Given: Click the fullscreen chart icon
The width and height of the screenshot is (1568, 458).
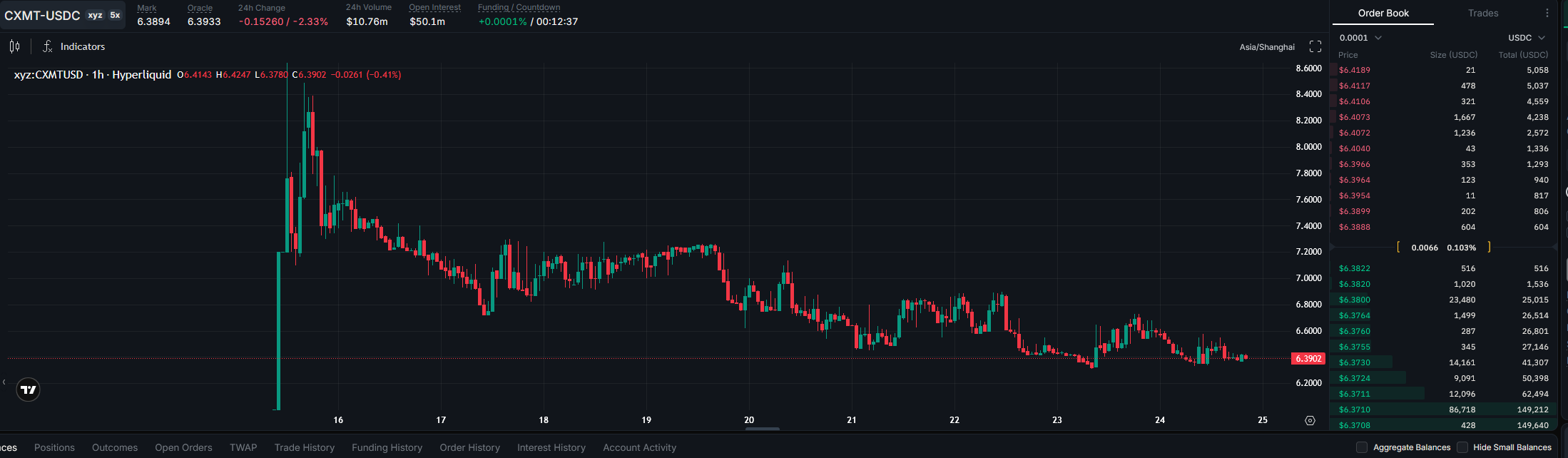Looking at the screenshot, I should point(1315,46).
